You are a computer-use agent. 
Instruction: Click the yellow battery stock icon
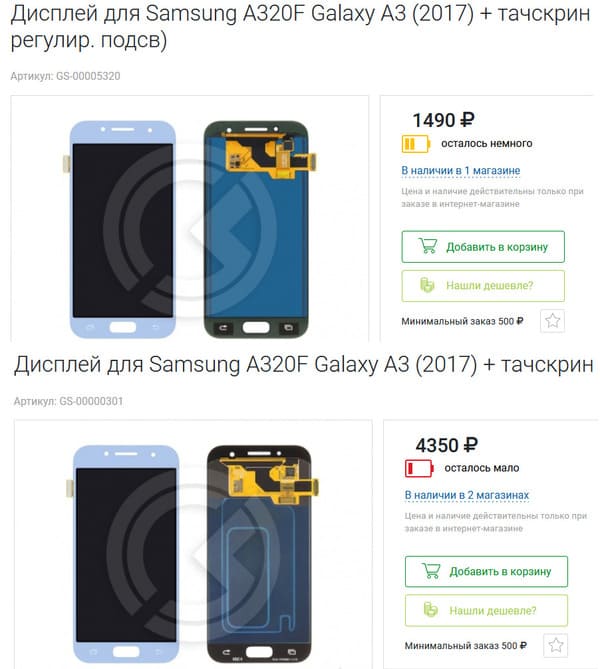click(x=416, y=143)
